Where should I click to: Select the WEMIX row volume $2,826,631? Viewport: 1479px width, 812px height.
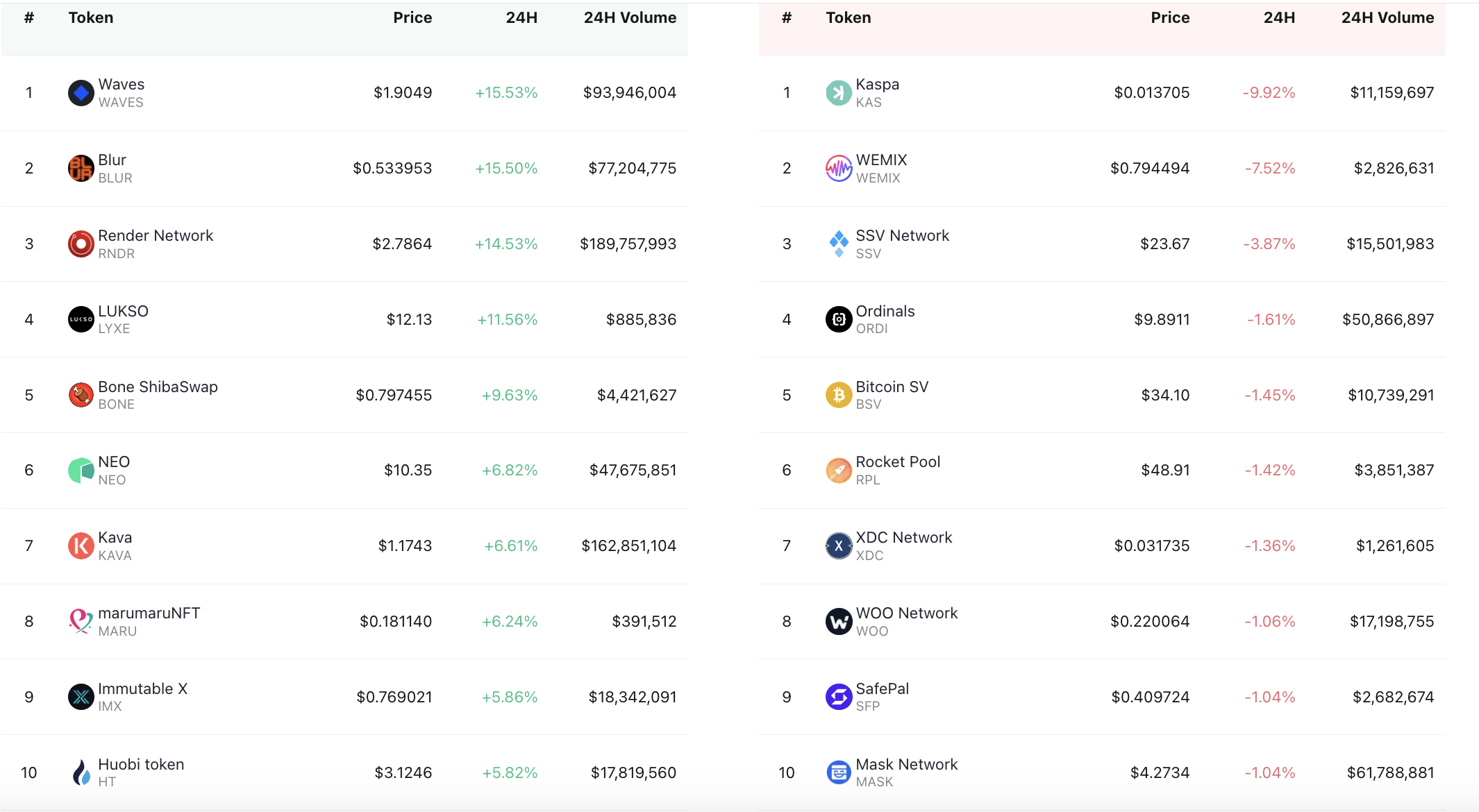1394,169
